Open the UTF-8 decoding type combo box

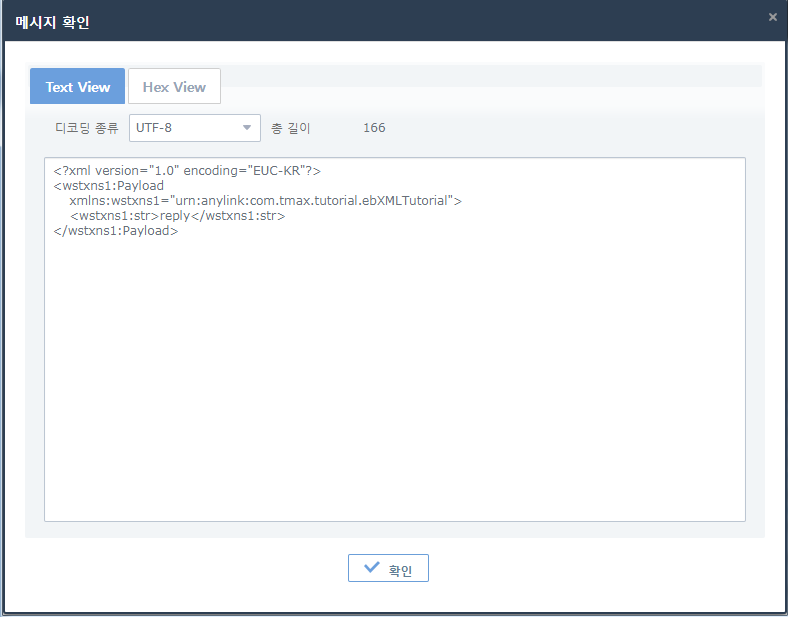tap(185, 128)
